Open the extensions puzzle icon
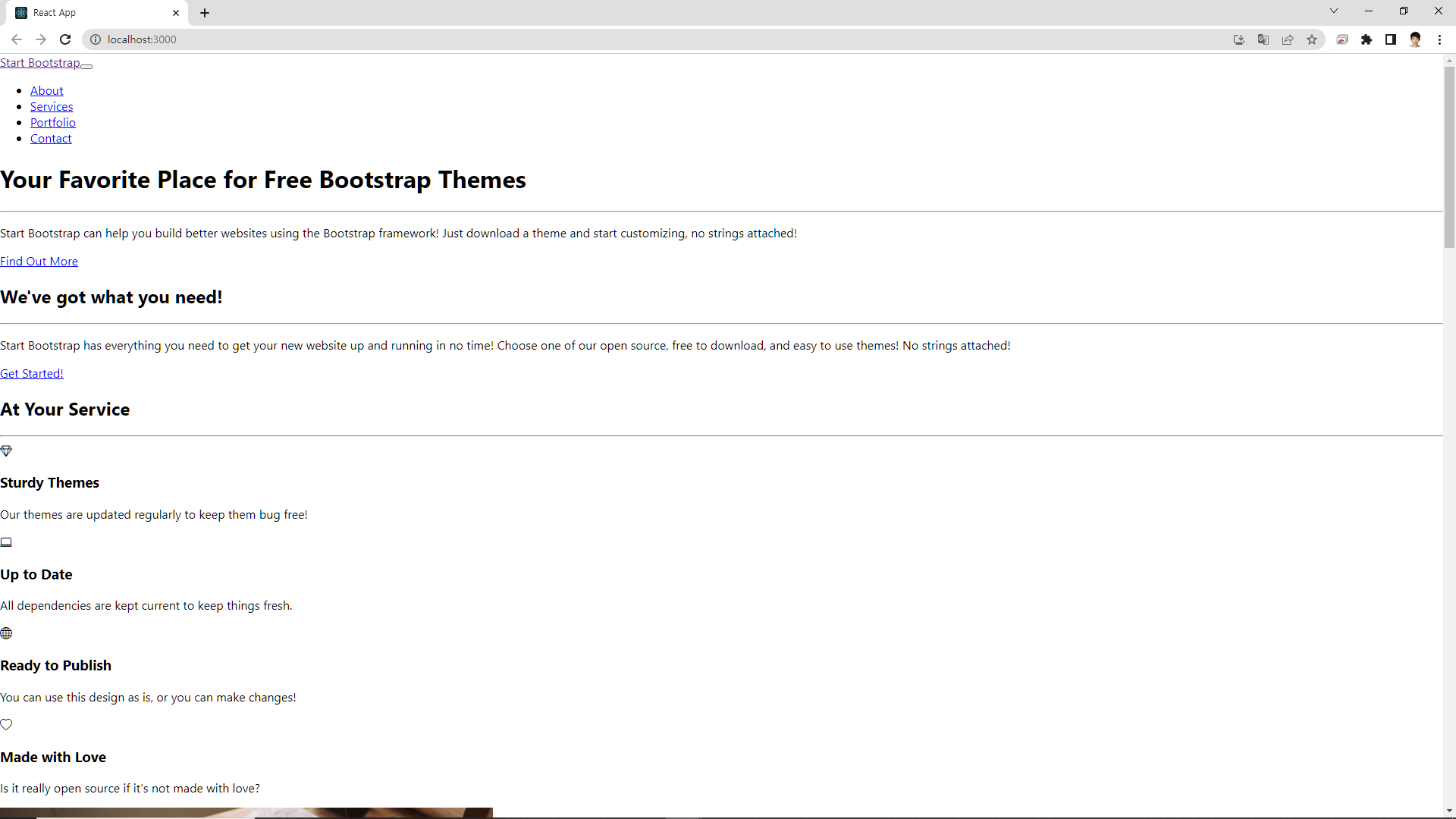This screenshot has width=1456, height=819. click(1367, 39)
